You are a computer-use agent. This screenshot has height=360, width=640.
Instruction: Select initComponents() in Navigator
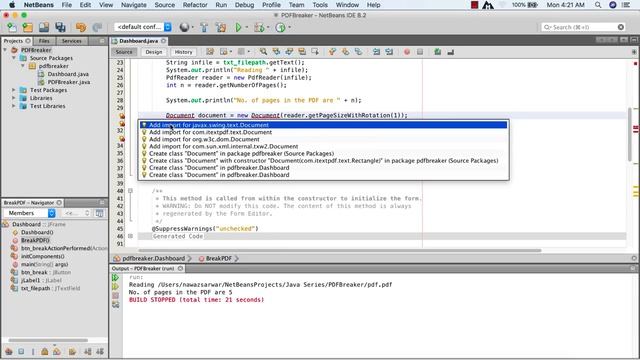tap(42, 256)
